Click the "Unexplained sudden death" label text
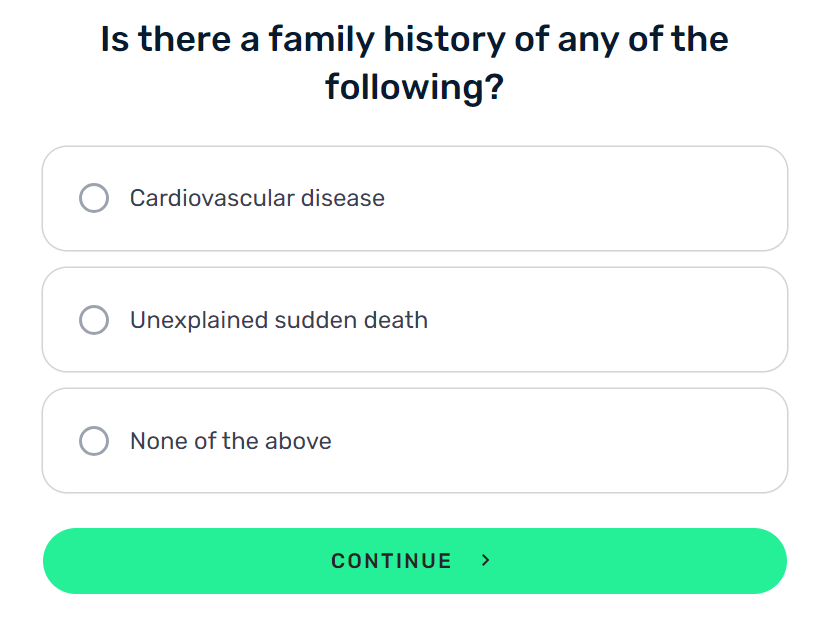This screenshot has width=822, height=641. coord(279,320)
